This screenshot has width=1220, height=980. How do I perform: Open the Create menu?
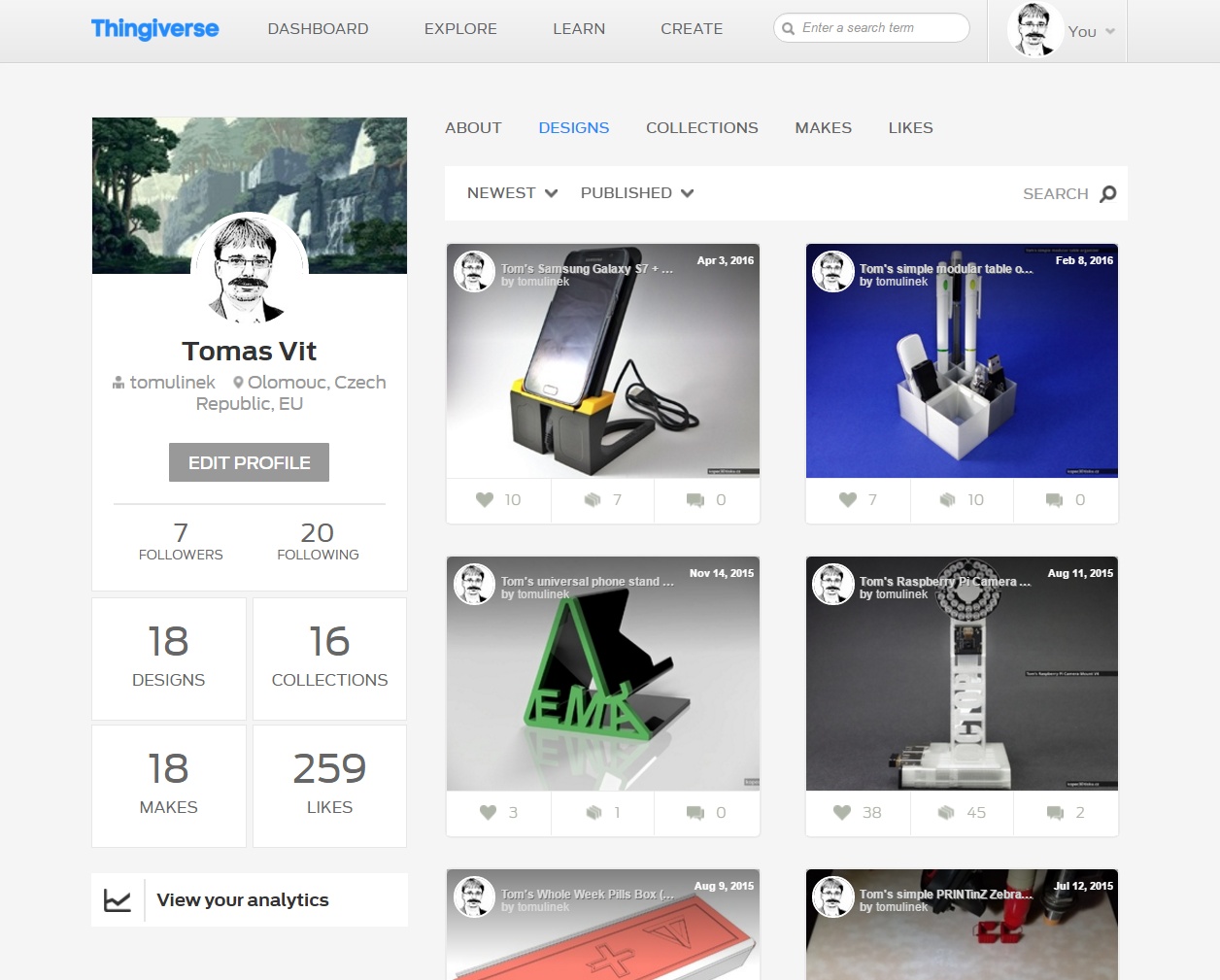692,29
